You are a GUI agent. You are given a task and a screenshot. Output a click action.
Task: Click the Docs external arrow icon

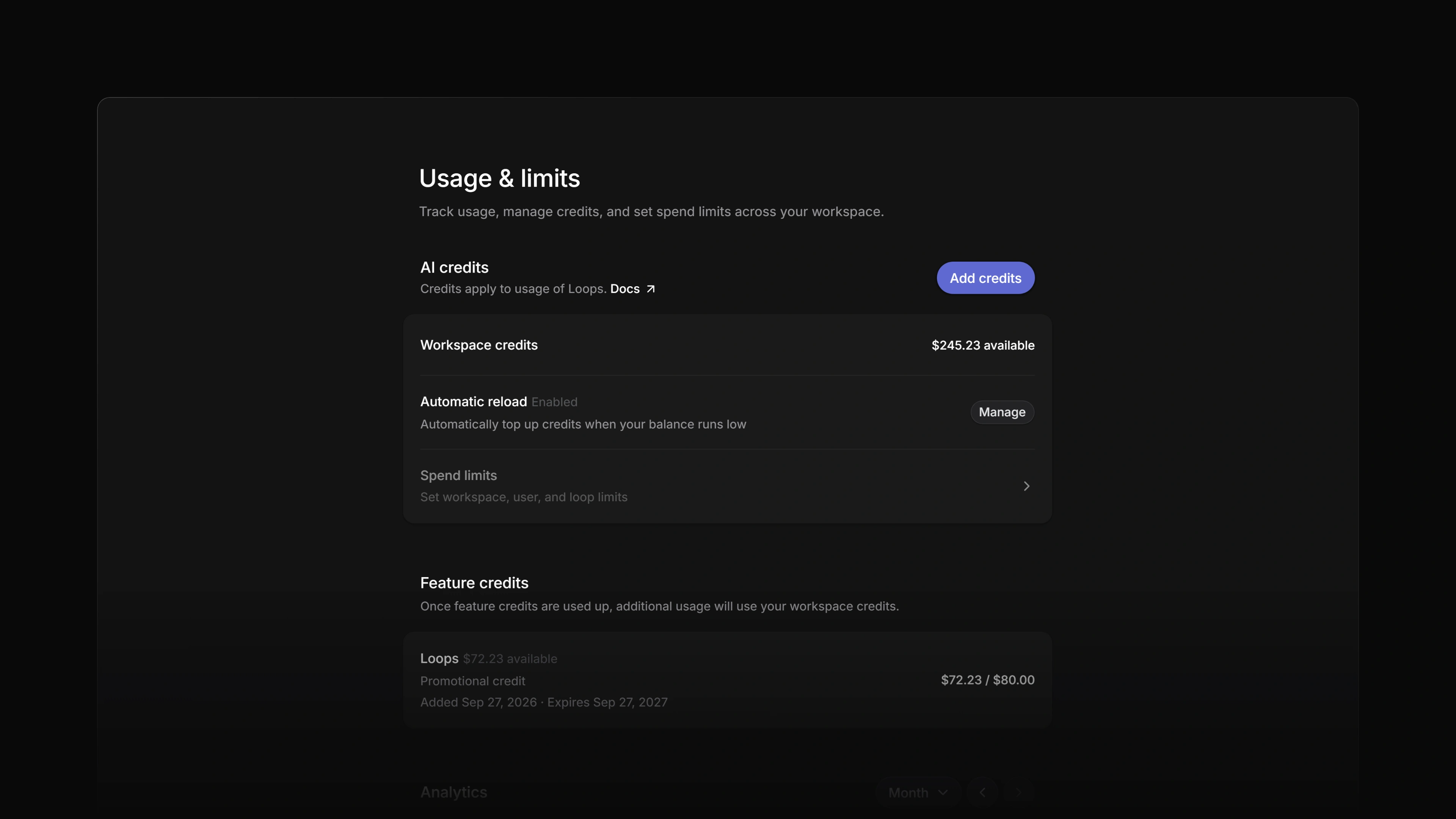651,289
